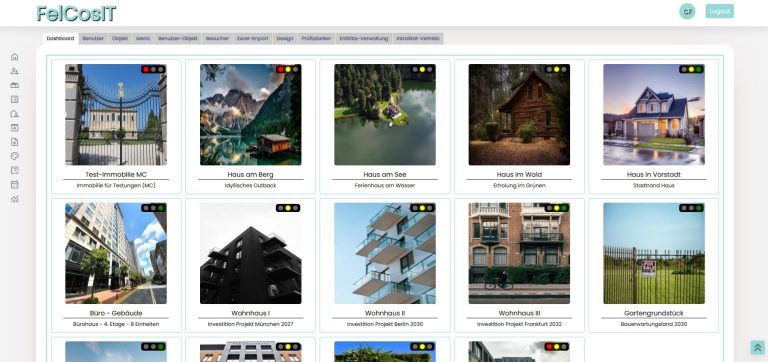Screen dimensions: 768x362
Task: Open the Wohnhaus II property thumbnail
Action: pos(385,253)
